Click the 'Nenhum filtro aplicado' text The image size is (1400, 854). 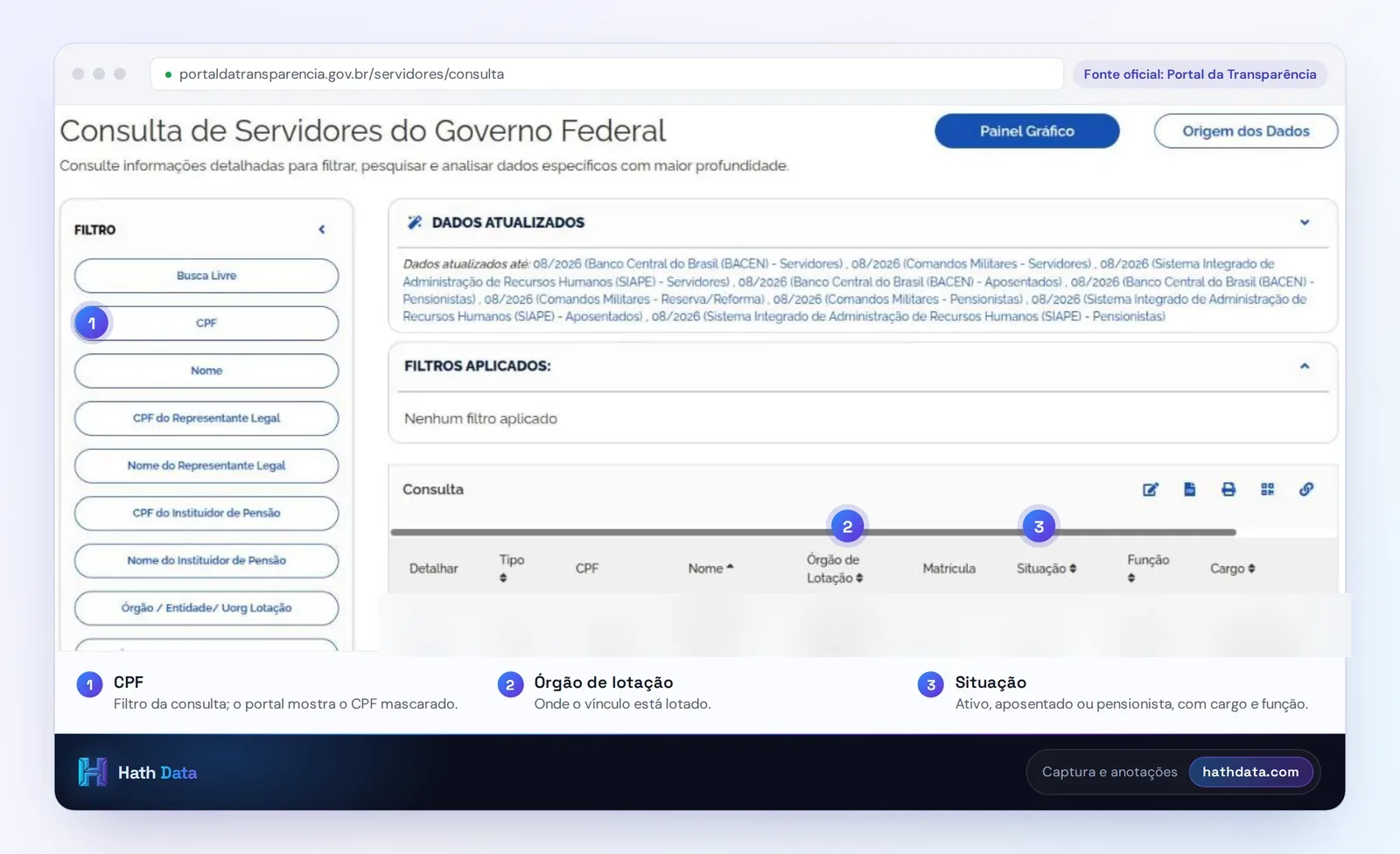(480, 419)
